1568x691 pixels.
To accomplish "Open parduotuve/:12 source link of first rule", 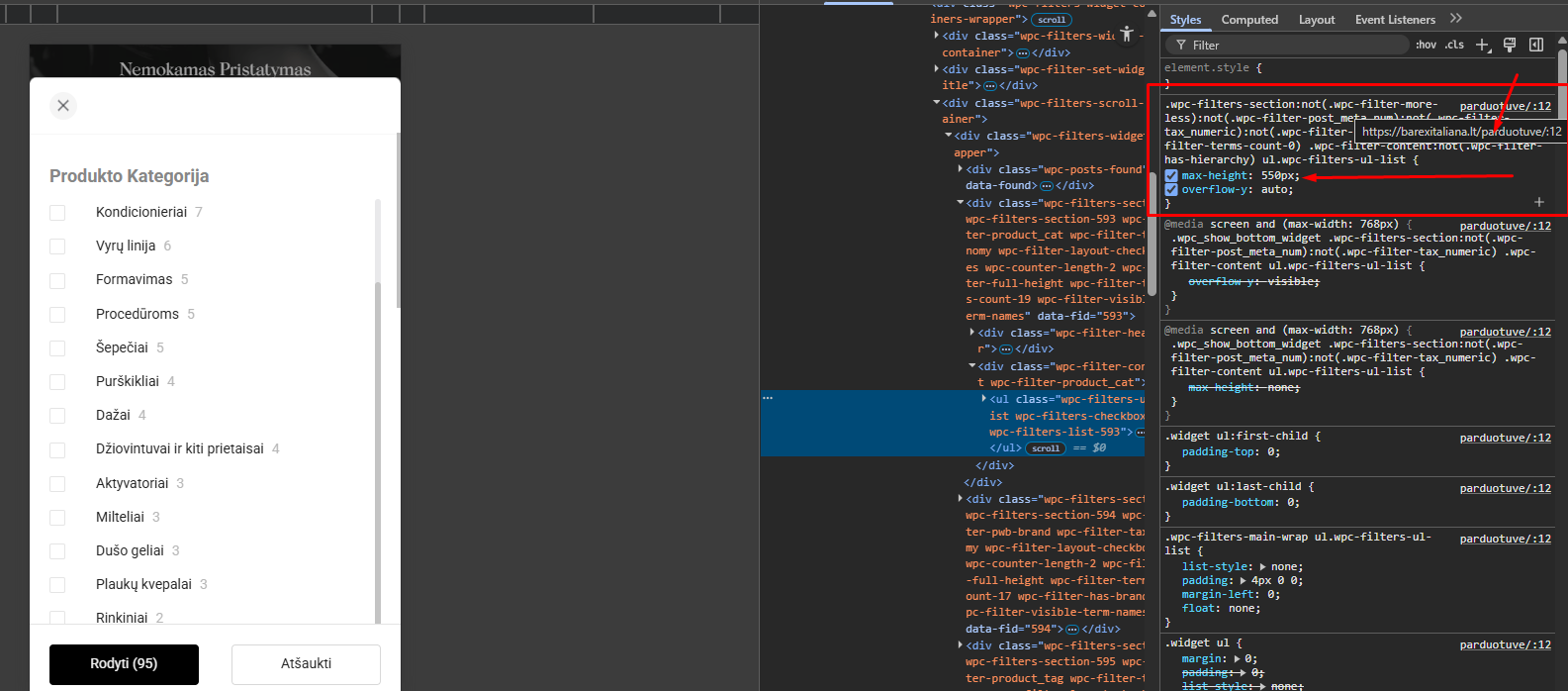I will pyautogui.click(x=1506, y=106).
